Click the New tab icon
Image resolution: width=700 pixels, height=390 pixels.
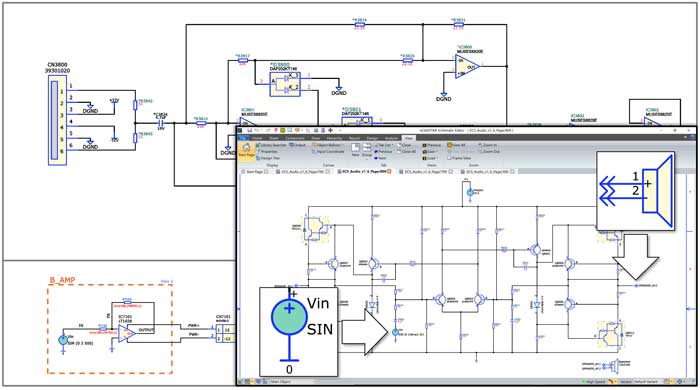tap(355, 149)
